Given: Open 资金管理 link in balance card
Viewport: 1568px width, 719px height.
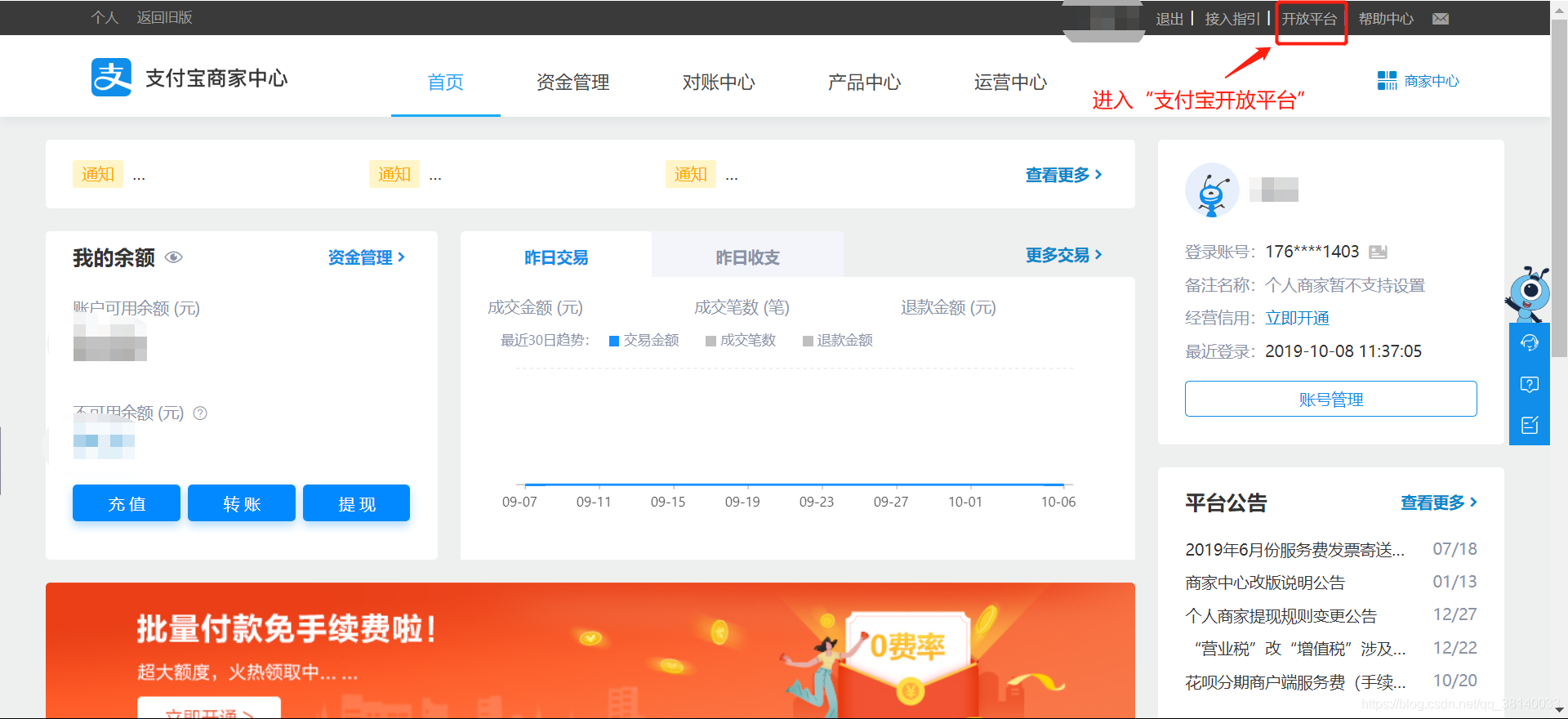Looking at the screenshot, I should tap(367, 257).
